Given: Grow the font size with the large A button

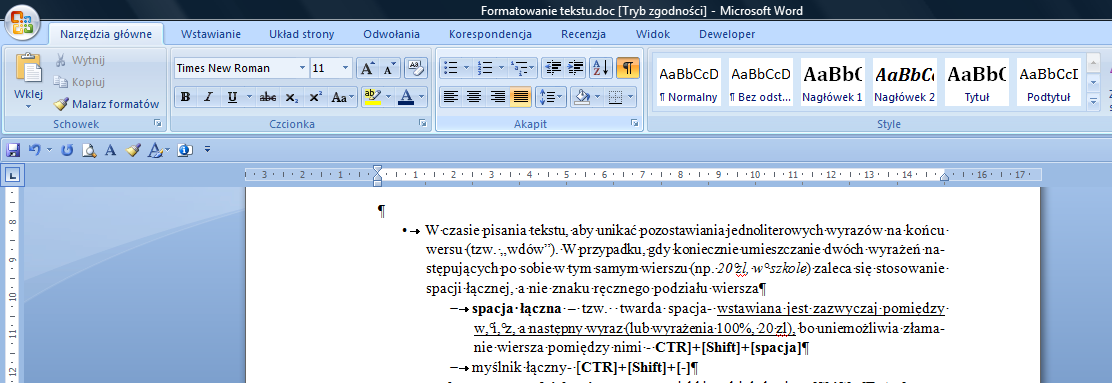Looking at the screenshot, I should [367, 68].
